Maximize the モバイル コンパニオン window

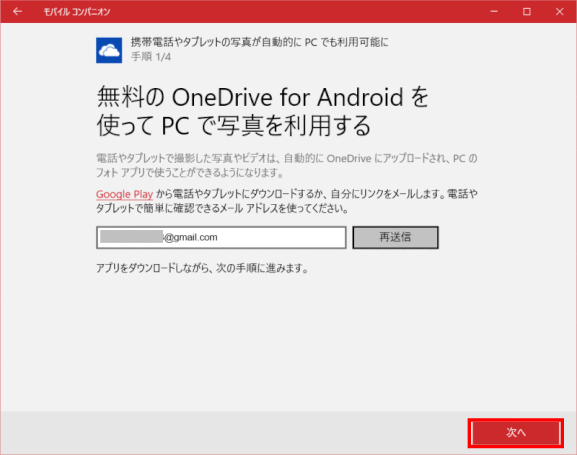pyautogui.click(x=527, y=12)
